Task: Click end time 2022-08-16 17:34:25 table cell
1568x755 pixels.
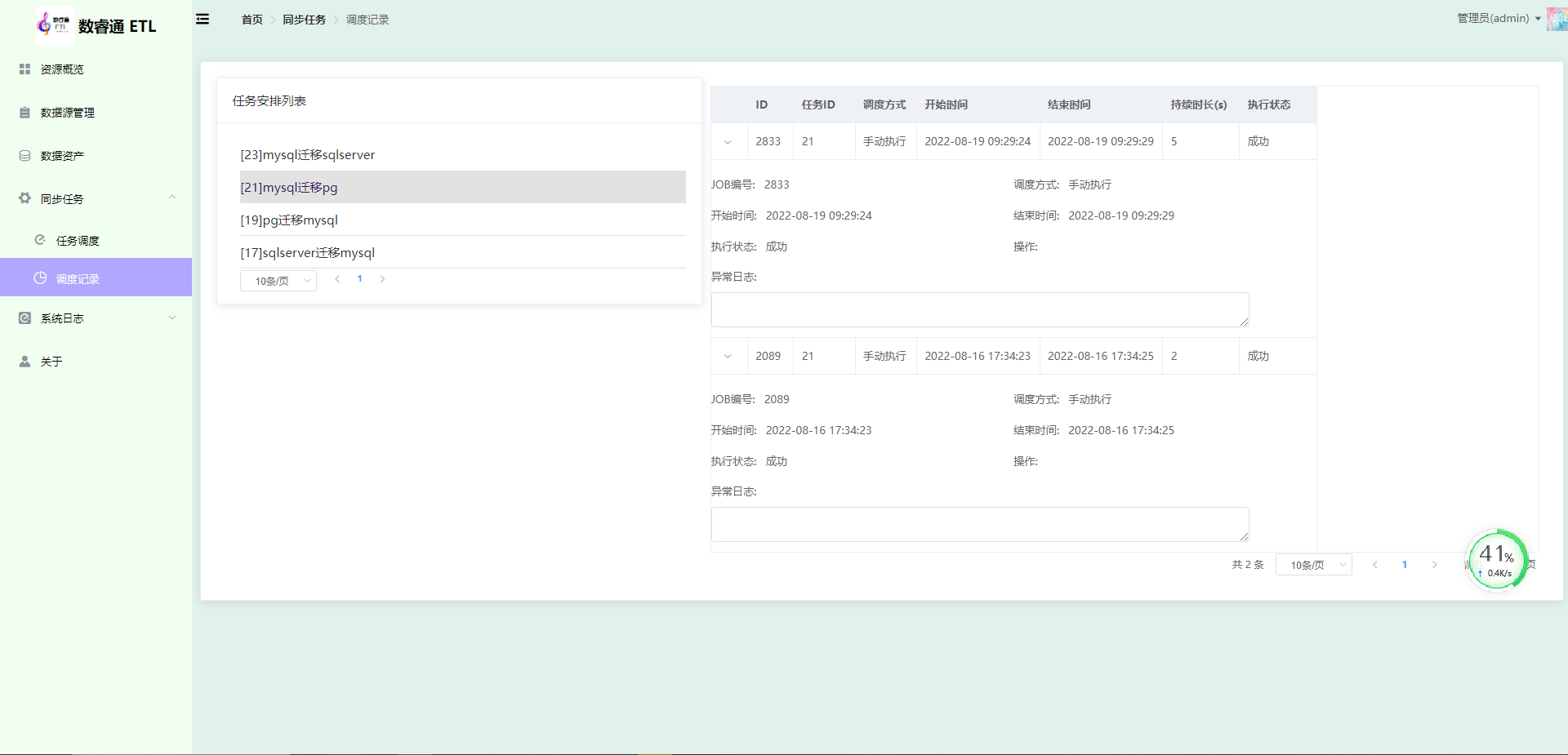Action: pyautogui.click(x=1101, y=356)
